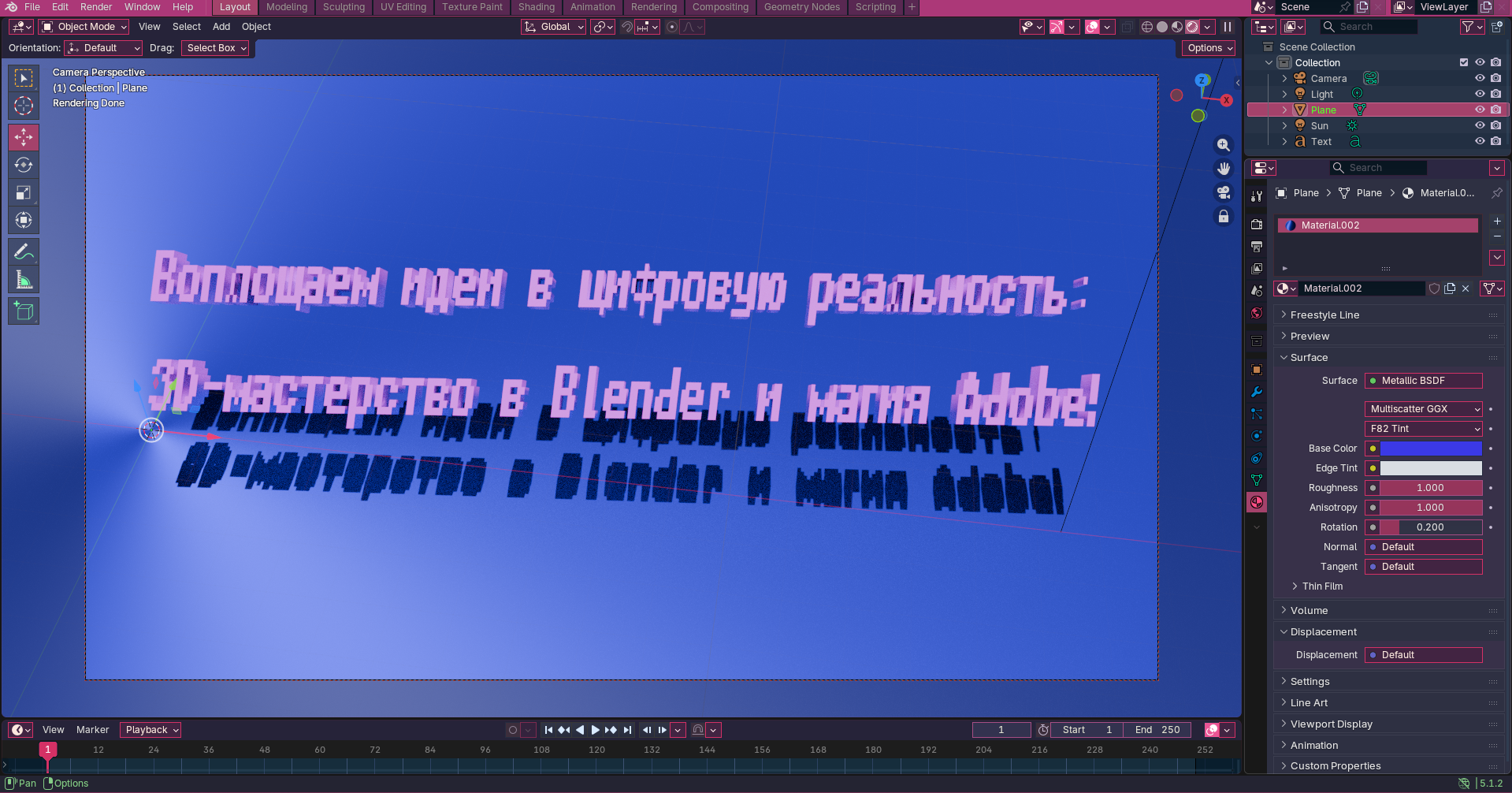Click the Options button in viewport header

[1208, 48]
